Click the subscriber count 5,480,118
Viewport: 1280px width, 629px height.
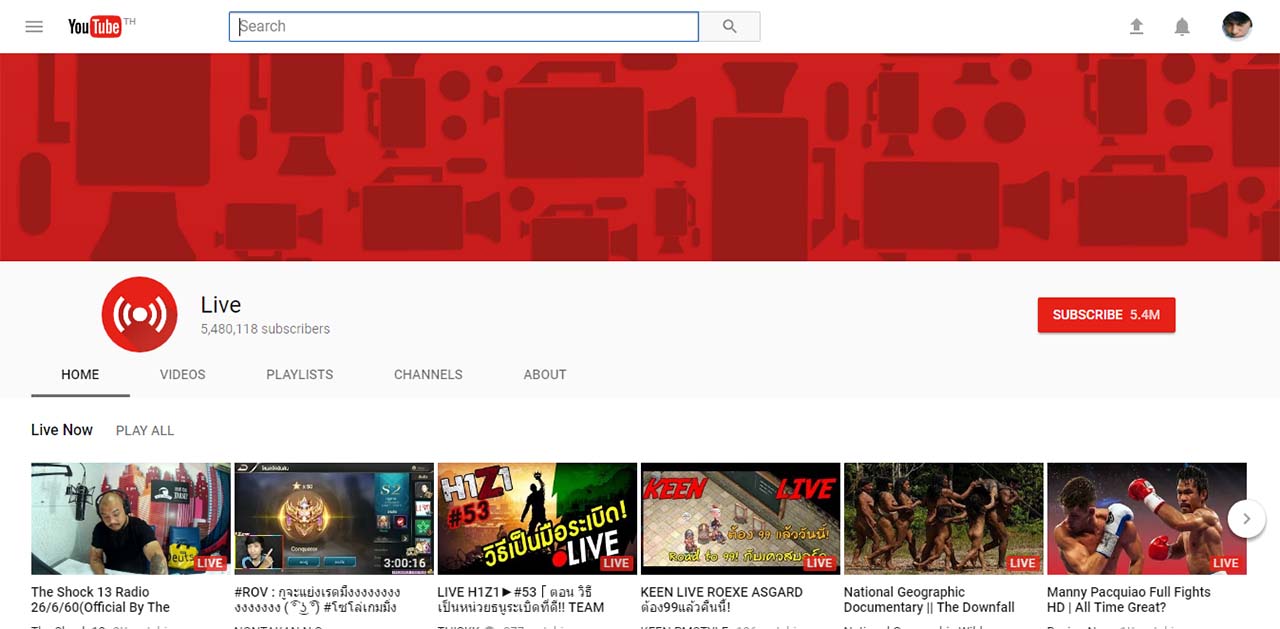264,328
